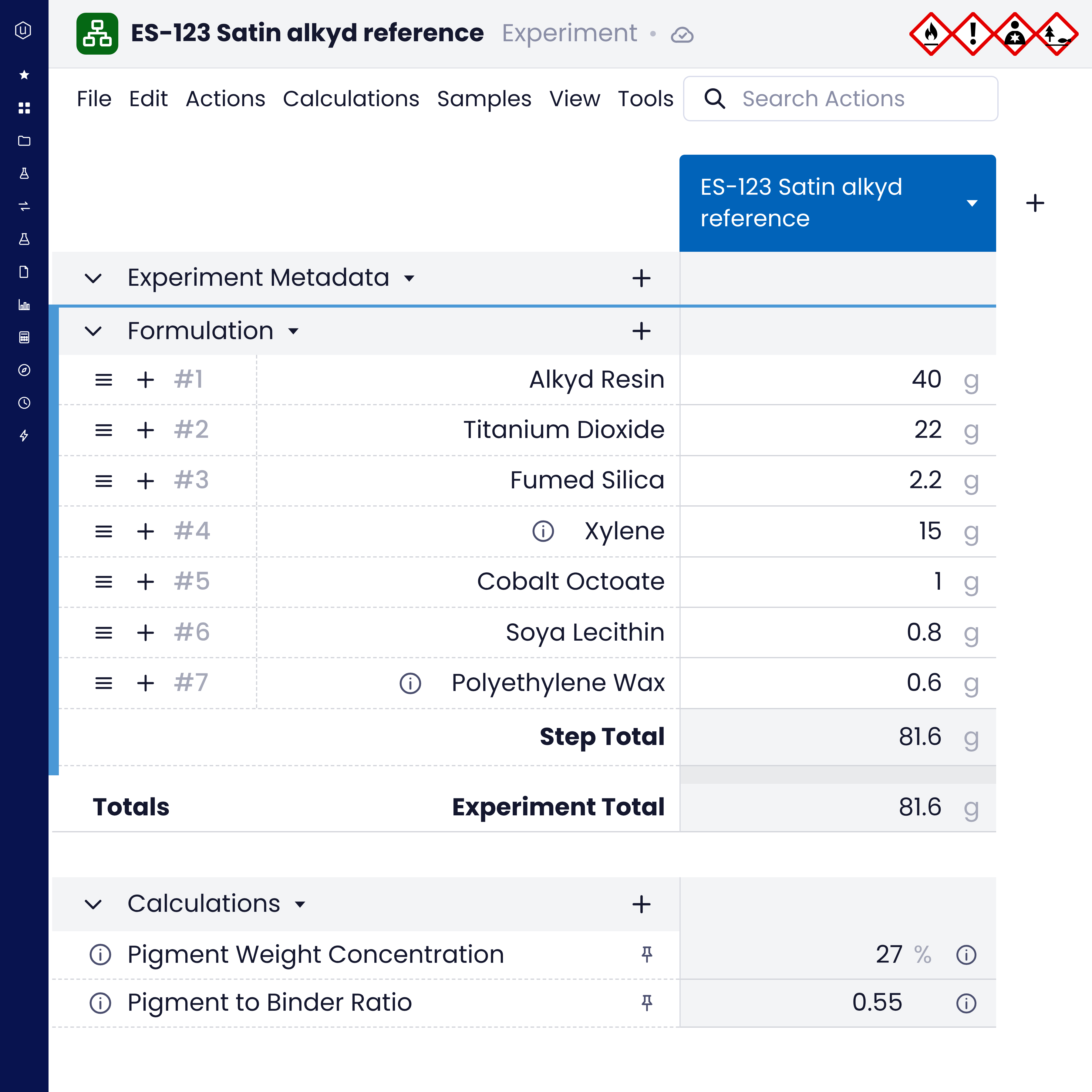Click the bar chart icon in sidebar

coord(24,305)
